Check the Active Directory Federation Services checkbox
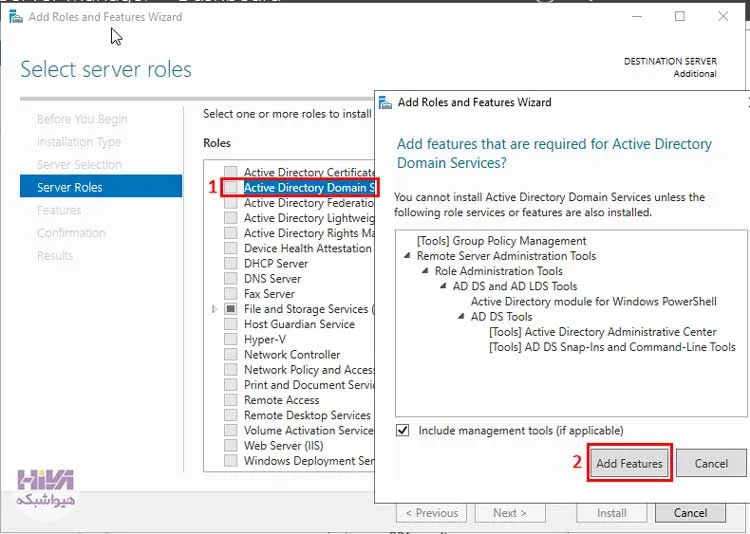Screen dimensions: 750x534 pos(231,202)
